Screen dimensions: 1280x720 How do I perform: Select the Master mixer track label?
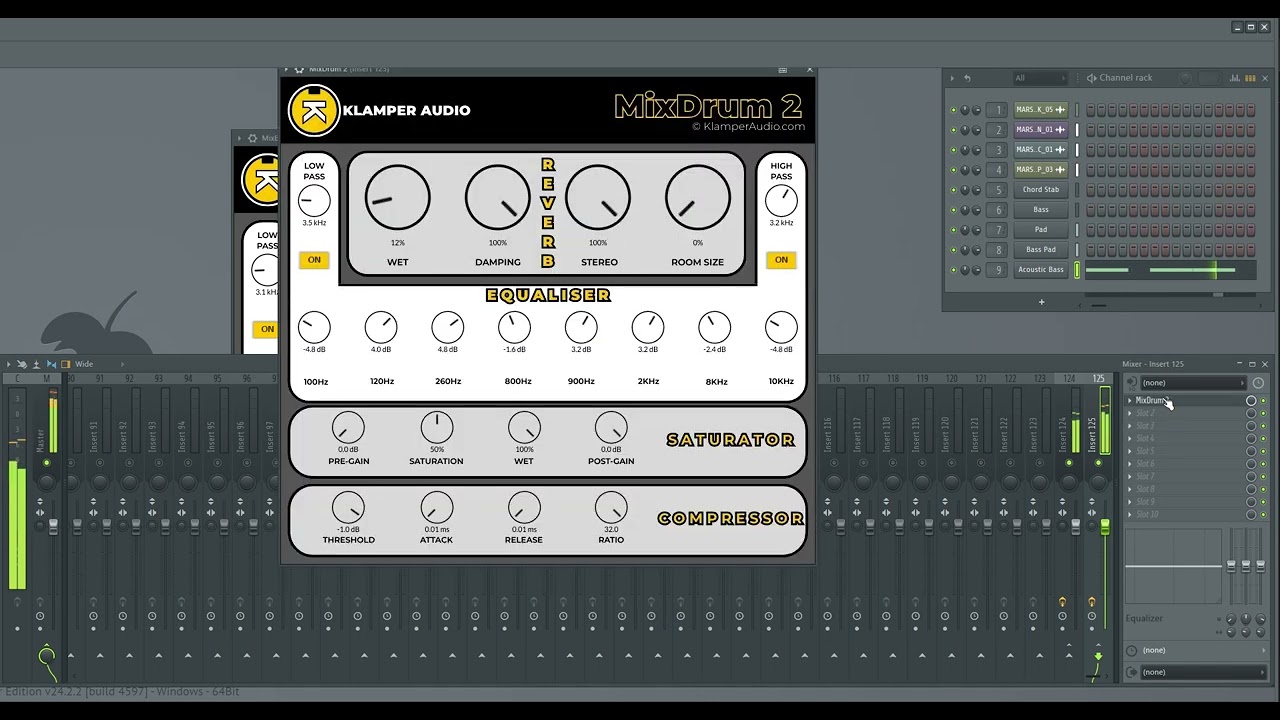(41, 438)
